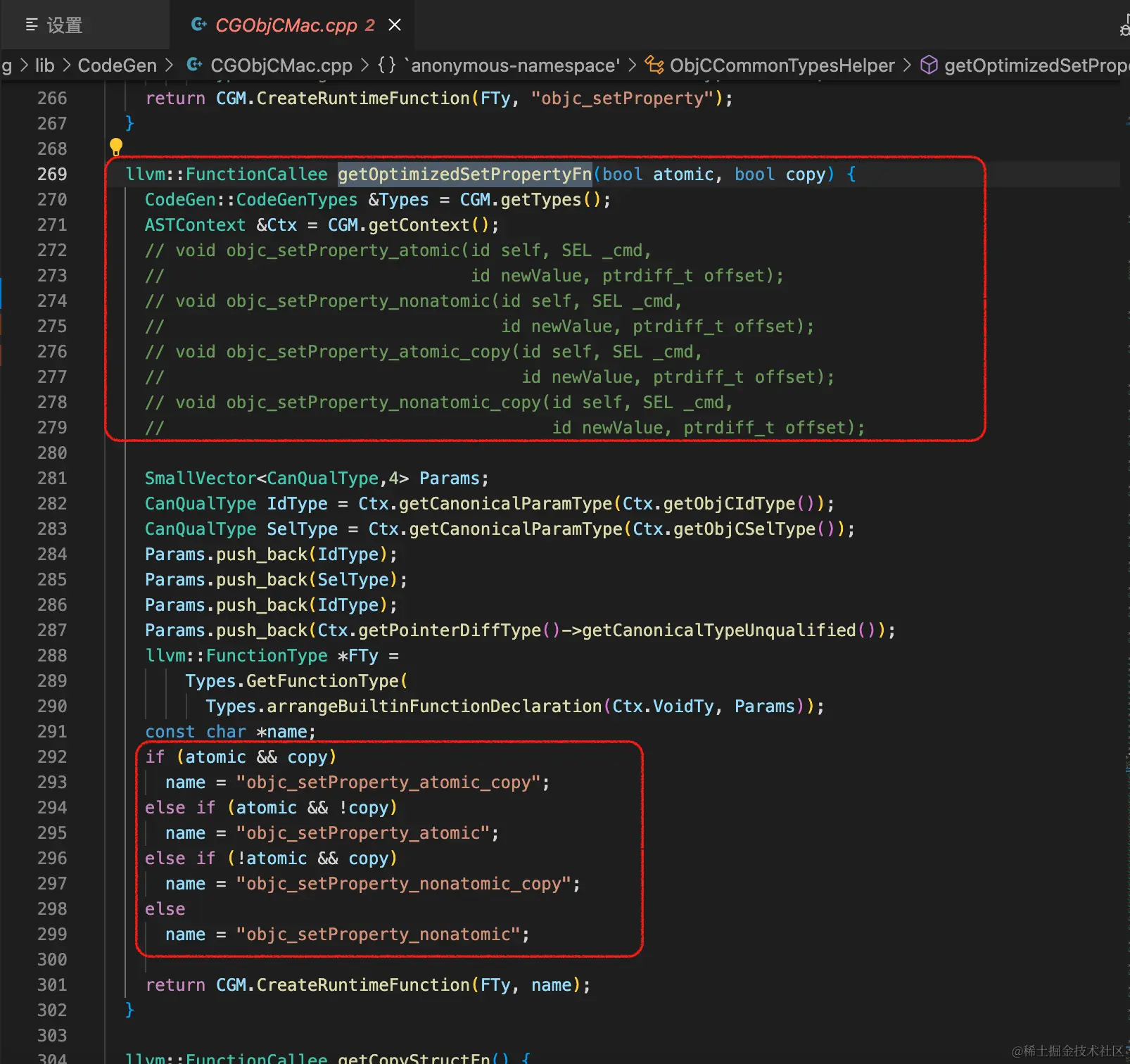The height and width of the screenshot is (1064, 1130).
Task: Click the namespace braces icon in breadcrumb
Action: click(387, 65)
